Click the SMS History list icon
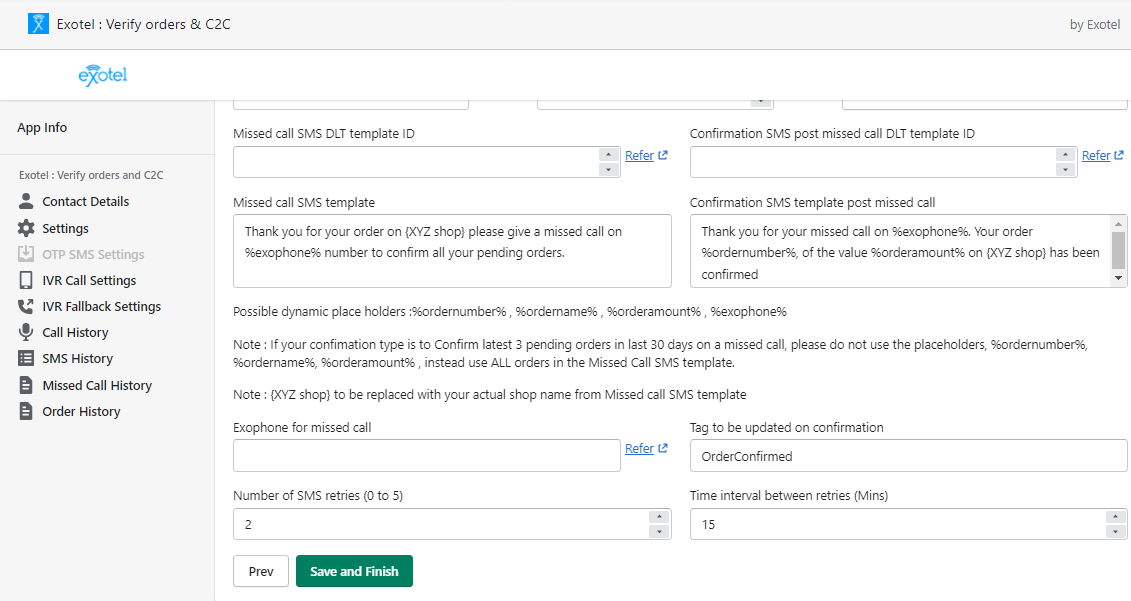The height and width of the screenshot is (601, 1131). coord(26,358)
